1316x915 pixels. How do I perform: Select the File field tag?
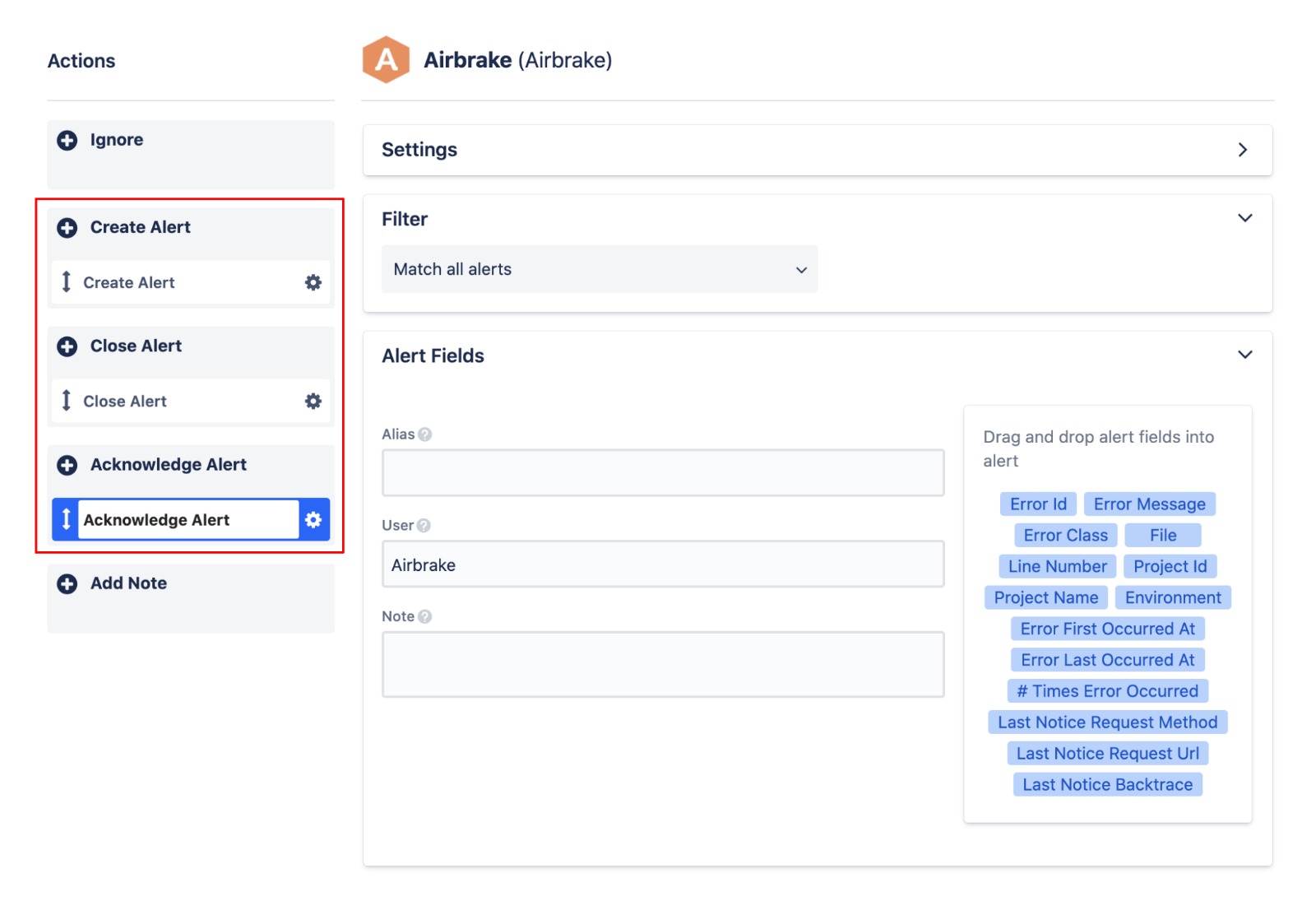[x=1163, y=536]
